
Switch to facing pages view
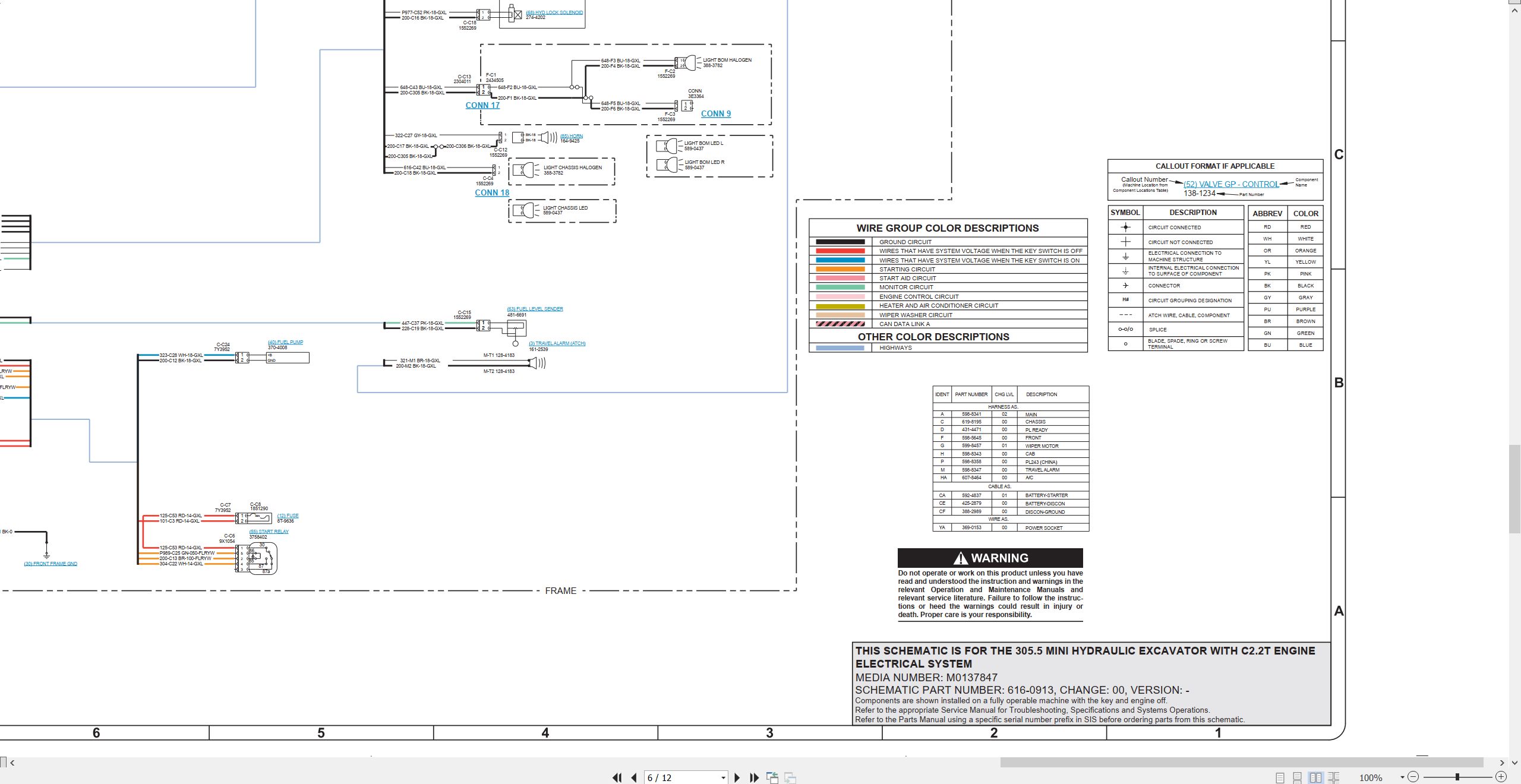1315,777
